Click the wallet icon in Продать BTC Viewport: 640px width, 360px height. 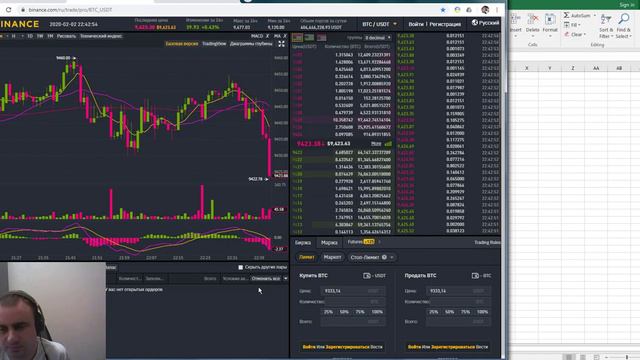[x=475, y=276]
